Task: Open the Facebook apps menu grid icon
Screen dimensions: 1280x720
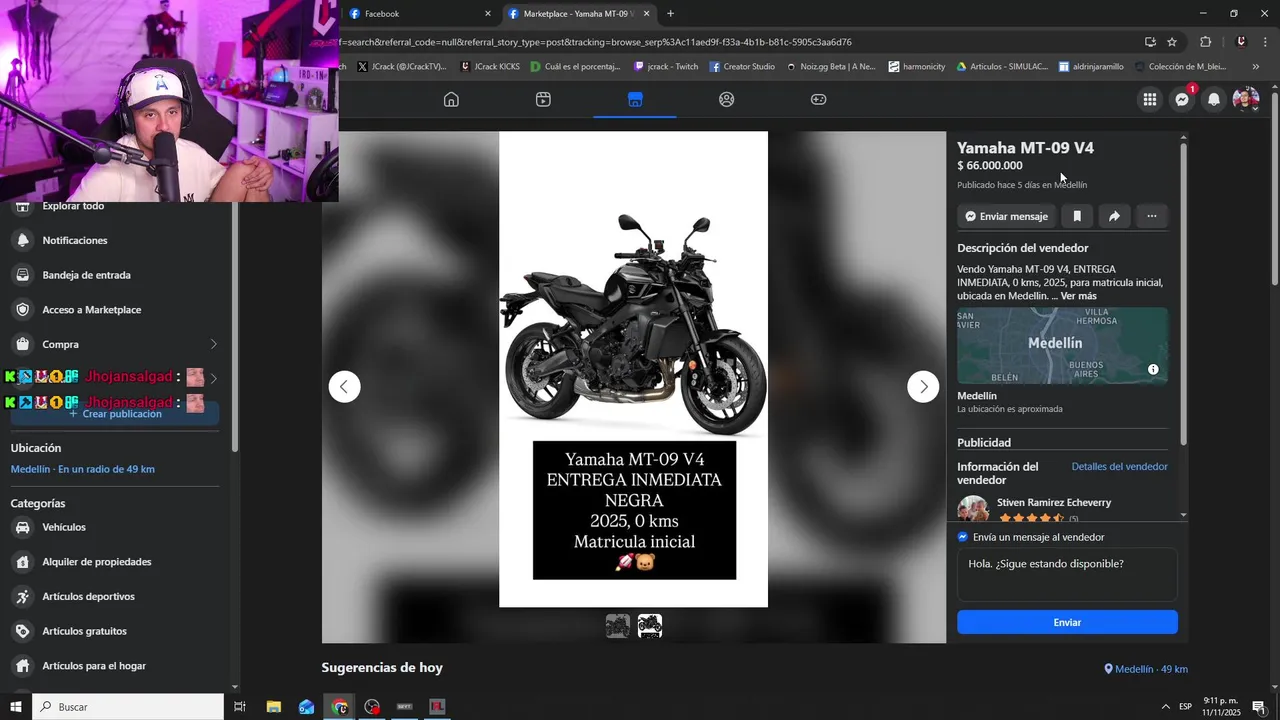Action: pyautogui.click(x=1150, y=99)
